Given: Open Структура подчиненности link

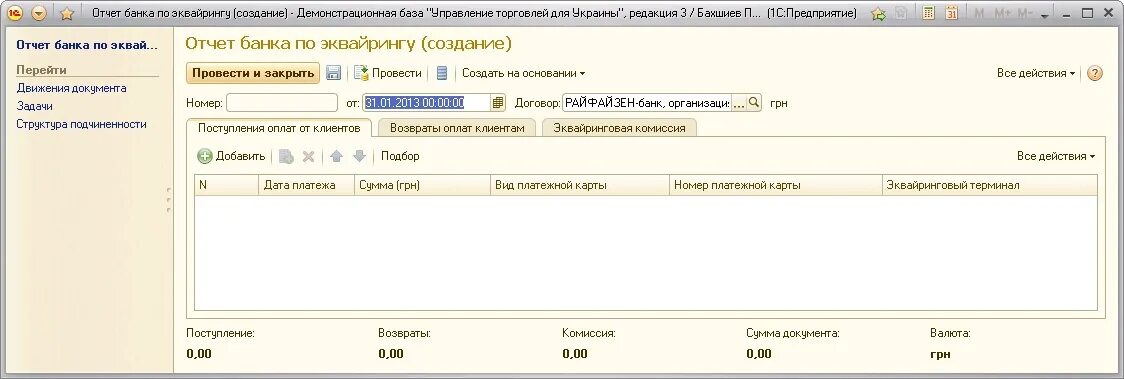Looking at the screenshot, I should pyautogui.click(x=82, y=124).
